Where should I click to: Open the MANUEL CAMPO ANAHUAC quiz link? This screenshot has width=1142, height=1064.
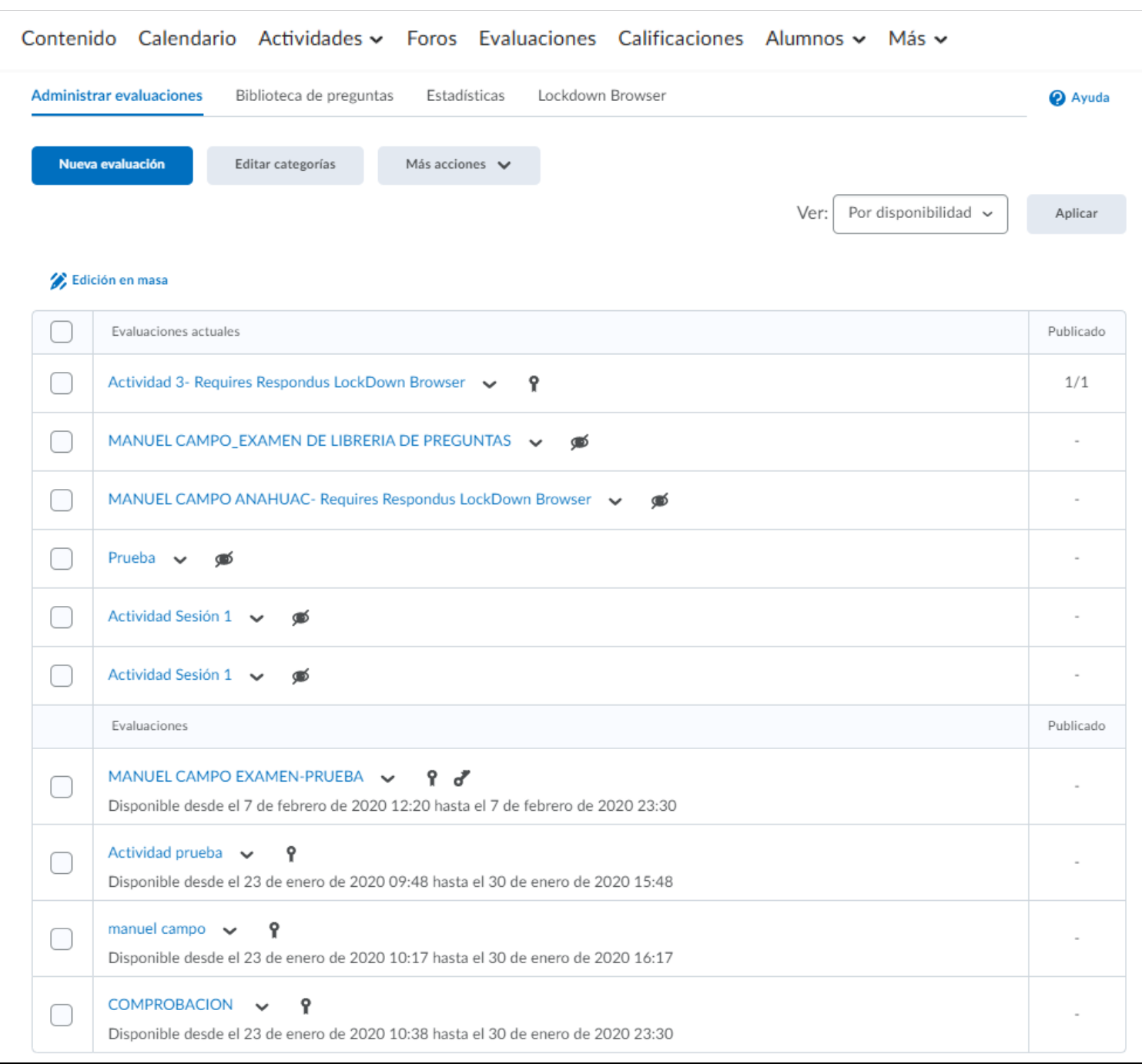pos(350,500)
